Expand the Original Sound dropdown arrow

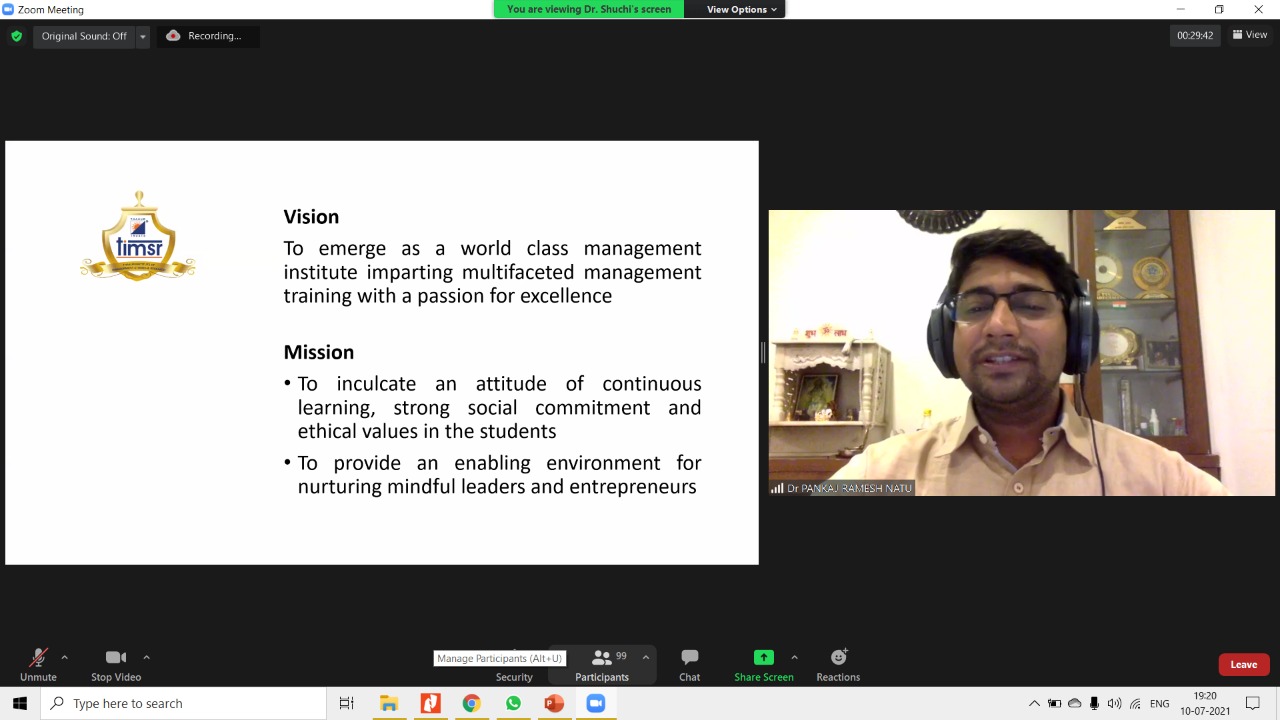(x=143, y=36)
